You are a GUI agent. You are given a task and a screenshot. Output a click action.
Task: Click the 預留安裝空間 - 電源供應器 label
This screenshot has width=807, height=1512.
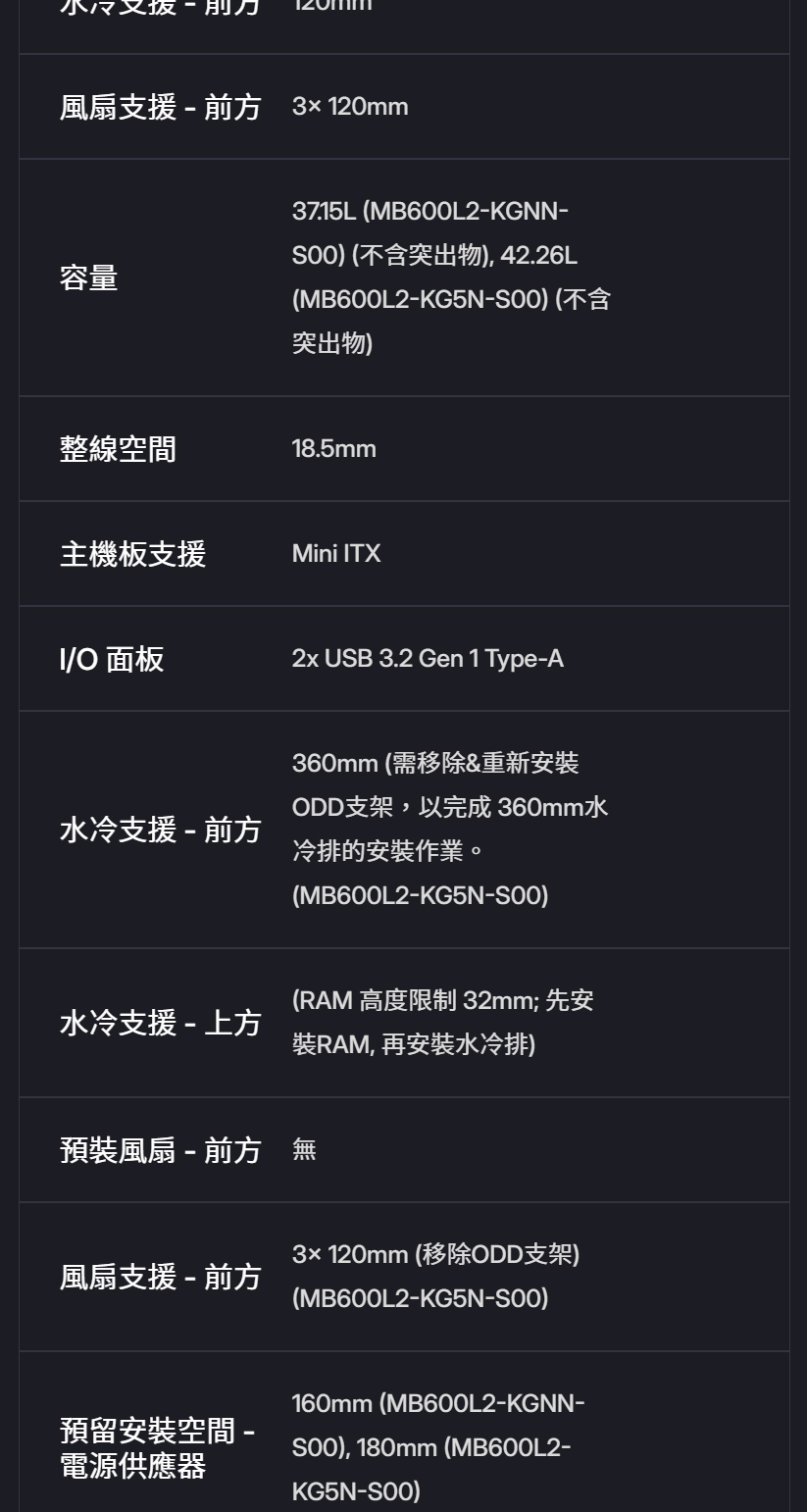pos(157,1450)
